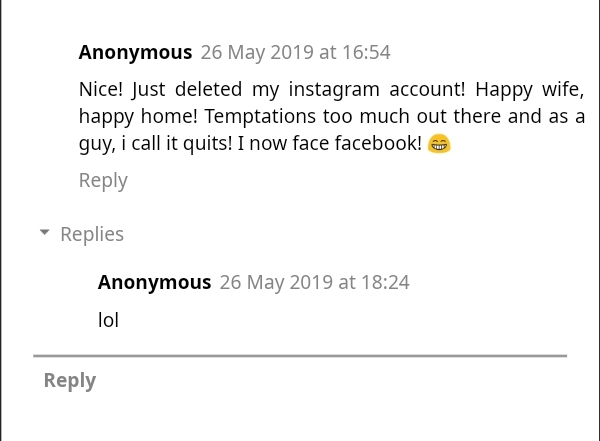600x441 pixels.
Task: Select the Anonymous author of "lol" reply
Action: pos(154,282)
